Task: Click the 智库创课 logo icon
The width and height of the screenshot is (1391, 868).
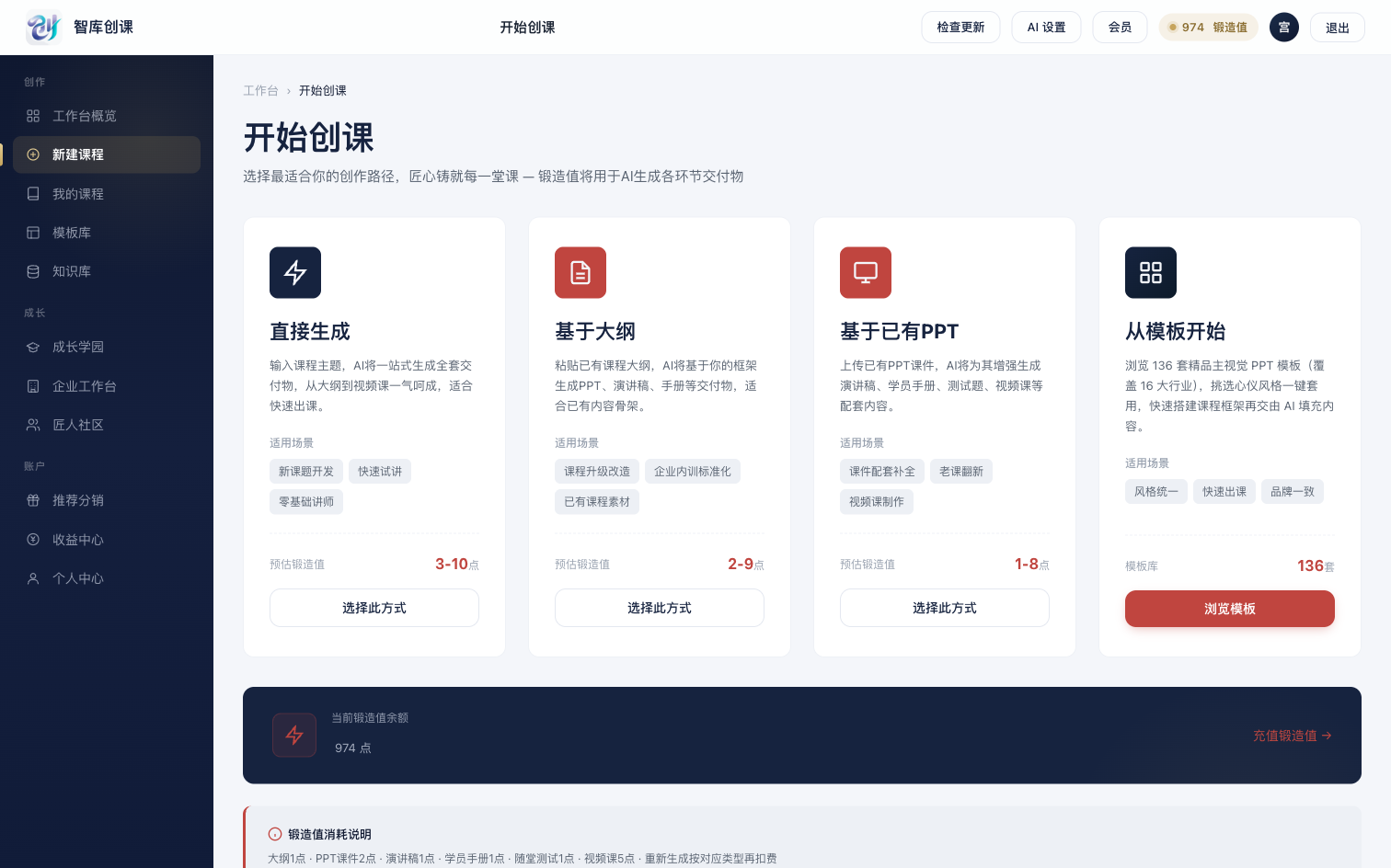Action: point(43,28)
